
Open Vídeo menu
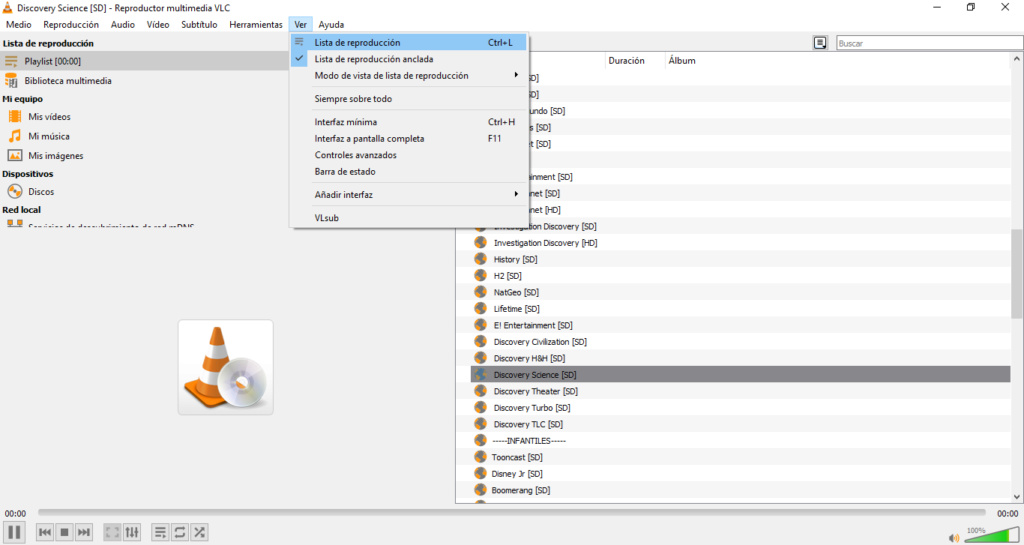[158, 24]
